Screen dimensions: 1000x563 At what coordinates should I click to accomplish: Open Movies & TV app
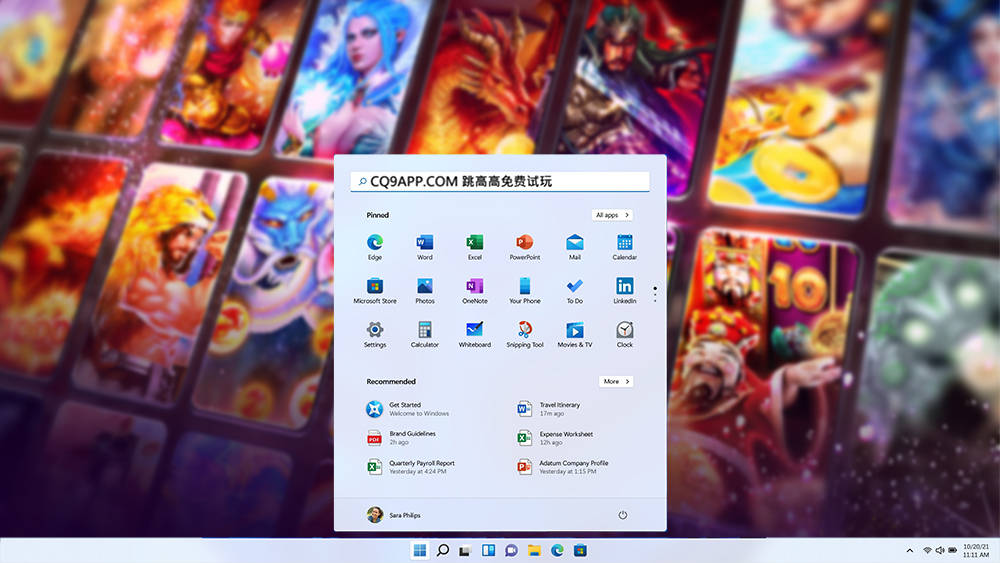[x=575, y=330]
